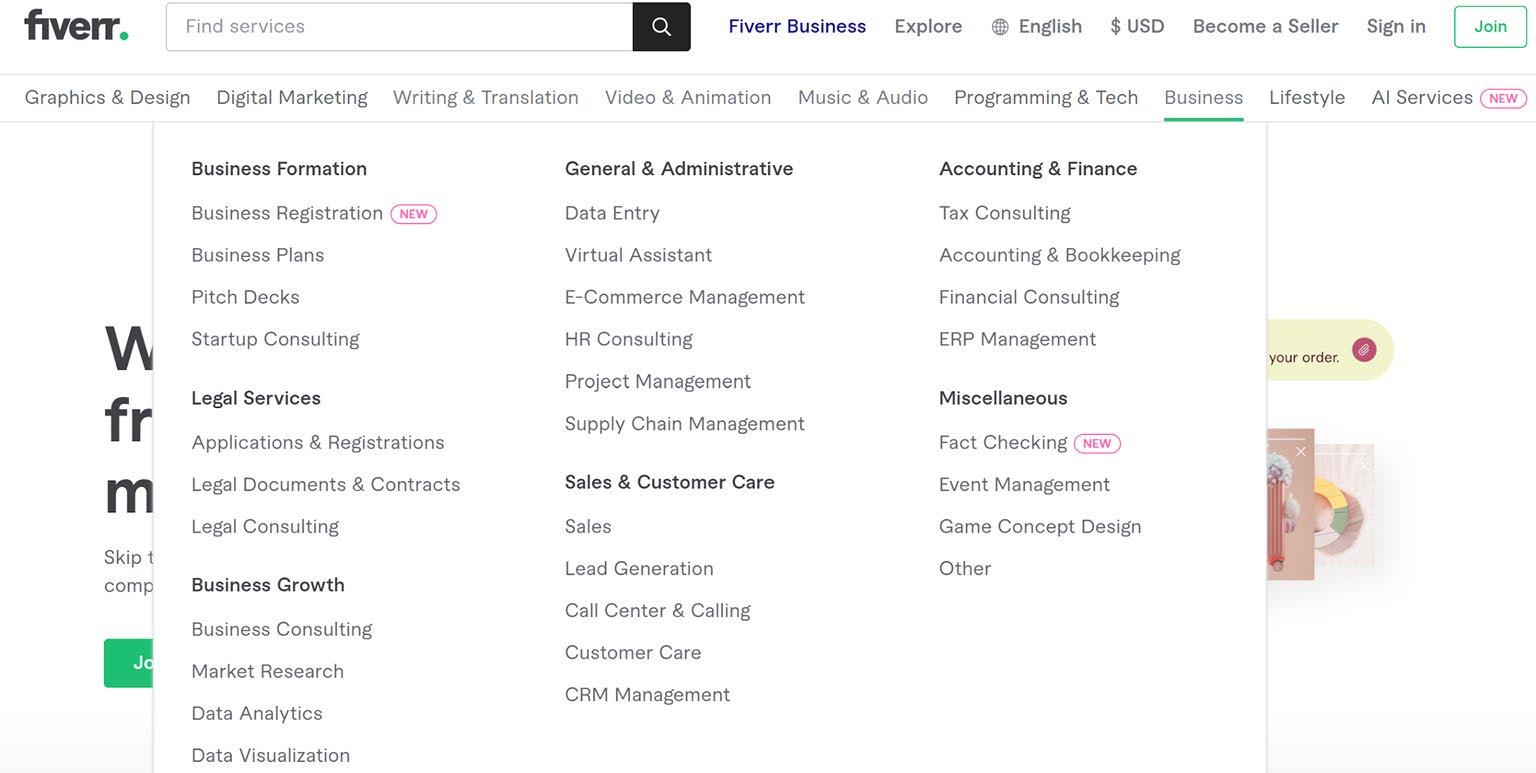This screenshot has height=773, width=1536.
Task: Select Accounting & Bookkeeping menu entry
Action: click(1059, 255)
